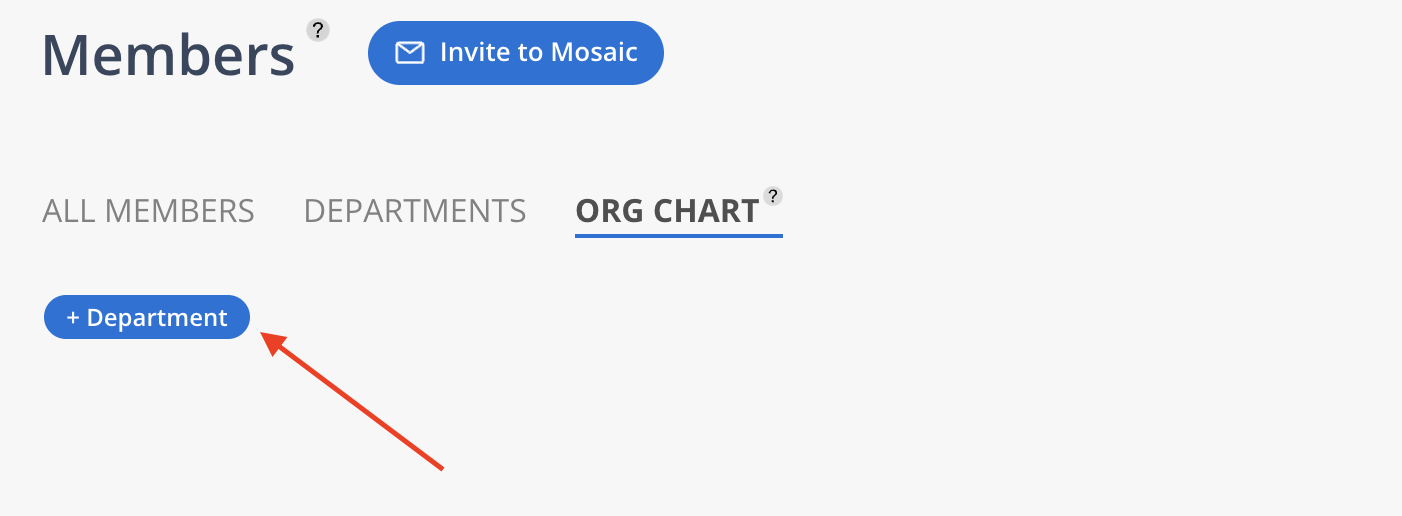Open the Departments tab

[x=415, y=211]
